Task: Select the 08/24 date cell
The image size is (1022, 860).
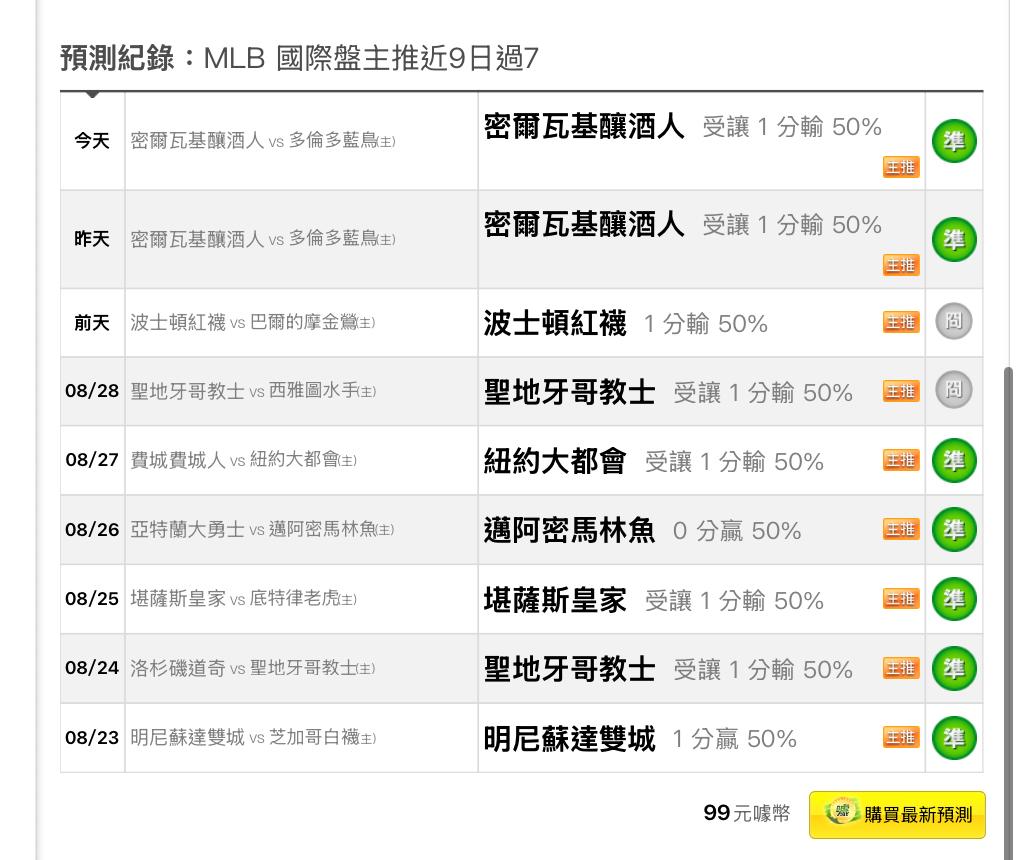Action: [92, 668]
